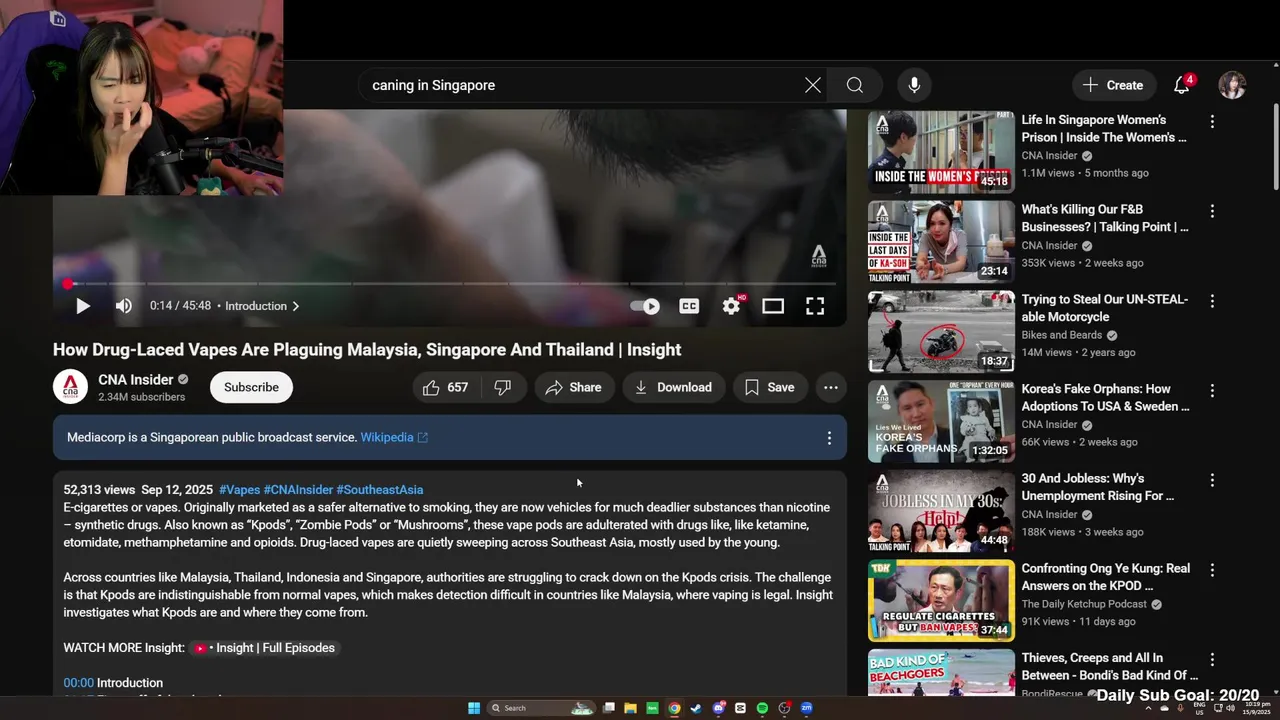Screen dimensions: 1280x720
Task: Open the Windows Start button
Action: [x=474, y=708]
